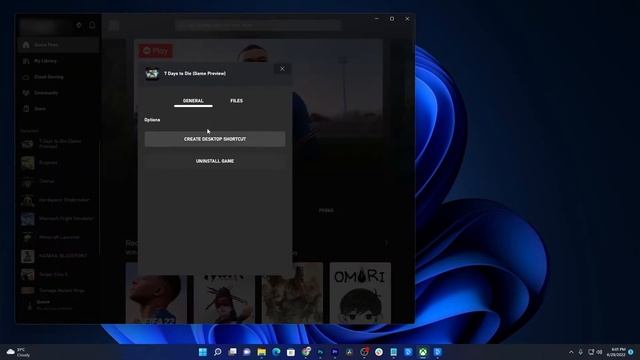Select Minecraft Launcher in sidebar list
Screen dimensions: 640x360
[x=58, y=237]
